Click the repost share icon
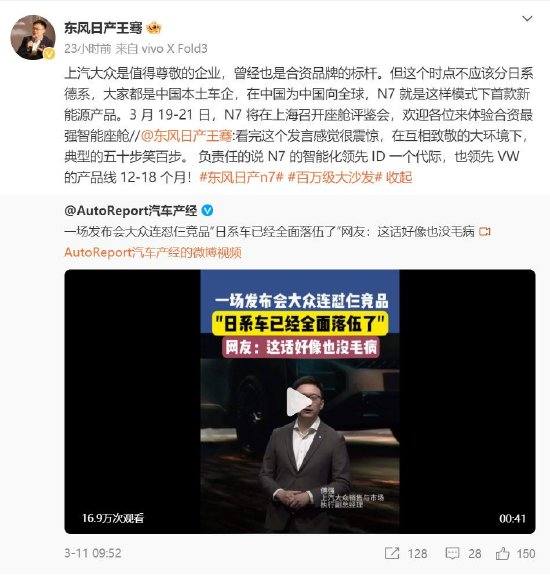 pyautogui.click(x=392, y=553)
